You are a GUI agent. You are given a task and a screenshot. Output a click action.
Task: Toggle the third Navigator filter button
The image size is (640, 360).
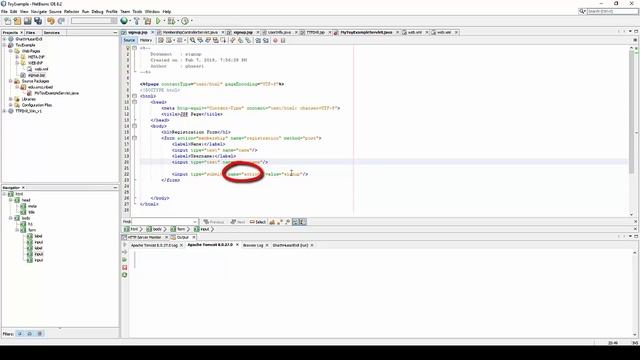pos(40,333)
